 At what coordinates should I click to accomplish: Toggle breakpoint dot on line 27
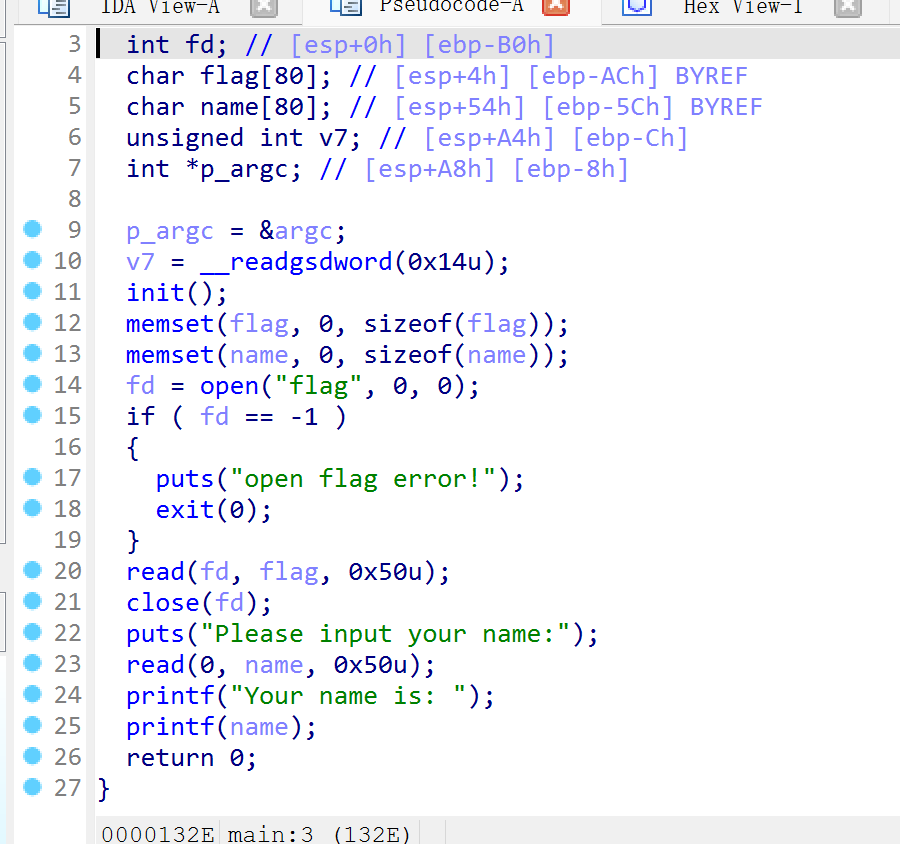pos(34,788)
